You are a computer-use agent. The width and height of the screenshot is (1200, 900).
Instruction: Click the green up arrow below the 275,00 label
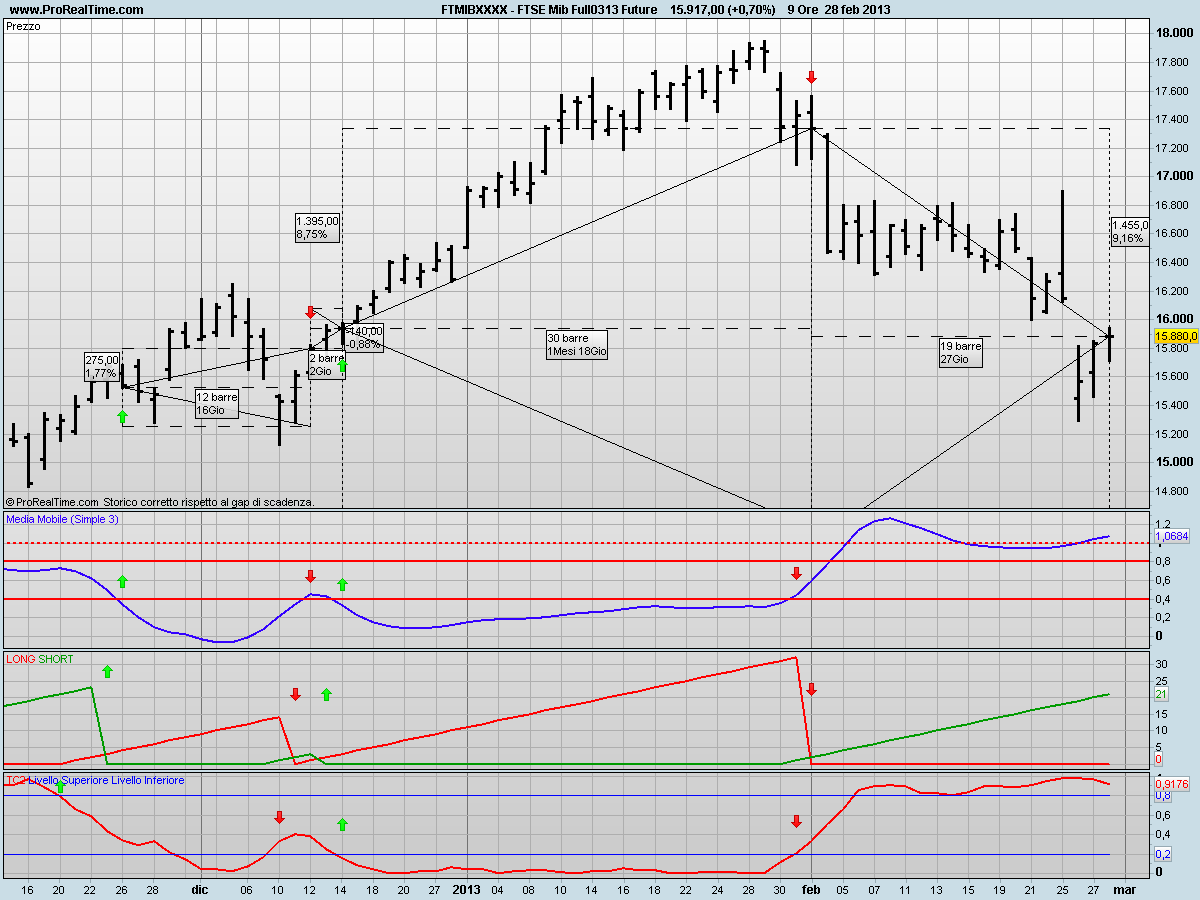[122, 416]
